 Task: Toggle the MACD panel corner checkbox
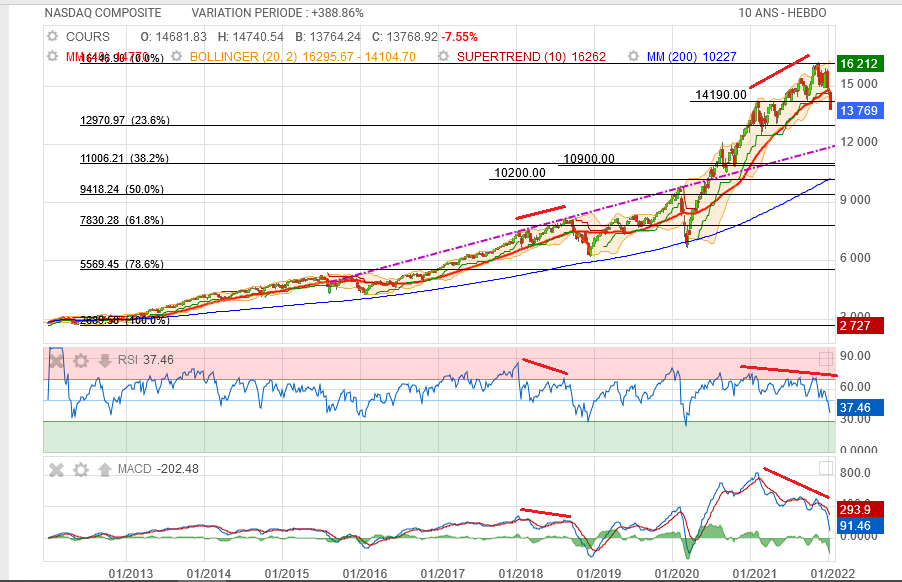(825, 468)
